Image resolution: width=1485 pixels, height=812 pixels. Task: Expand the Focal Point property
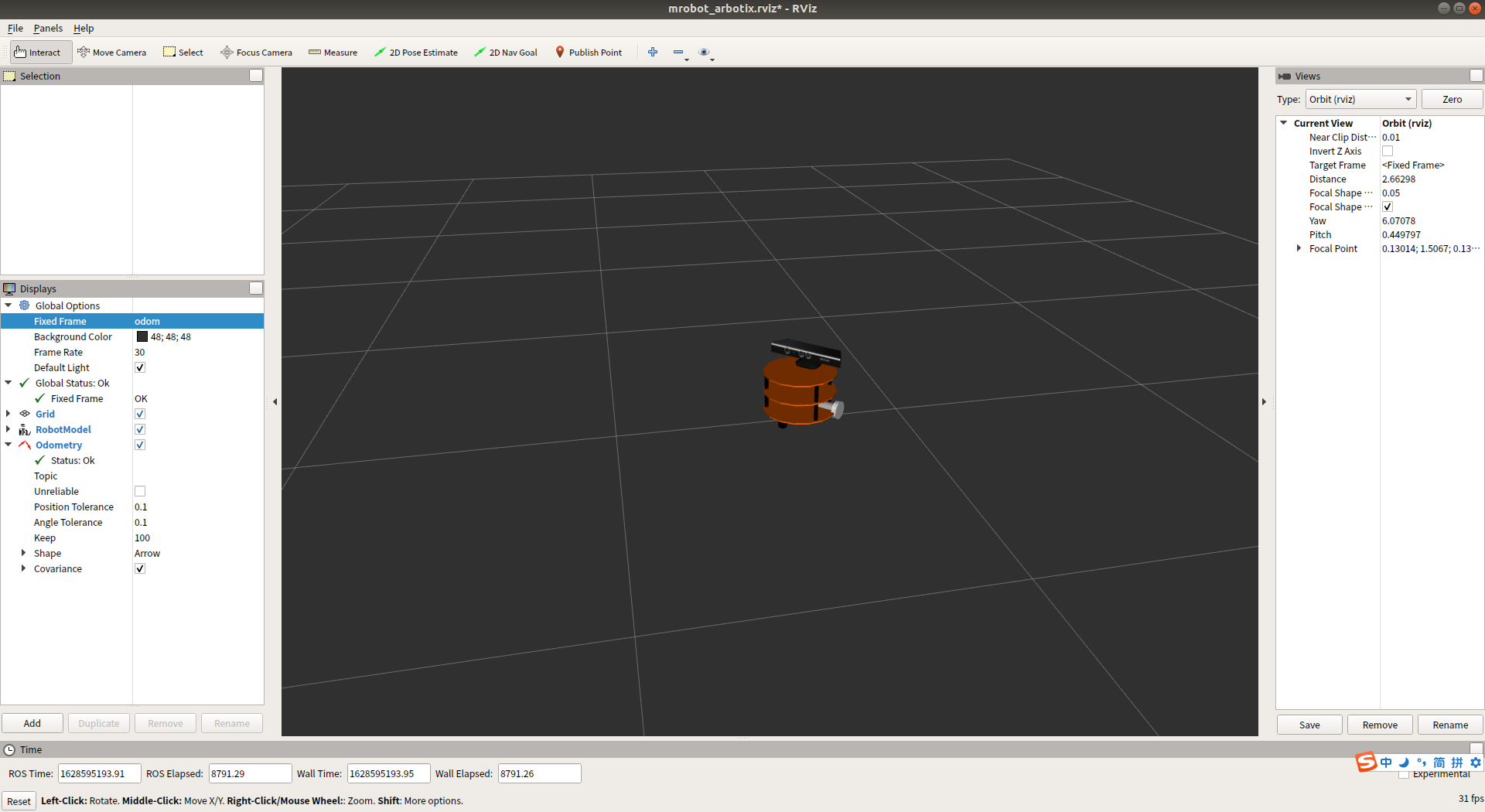[x=1299, y=248]
